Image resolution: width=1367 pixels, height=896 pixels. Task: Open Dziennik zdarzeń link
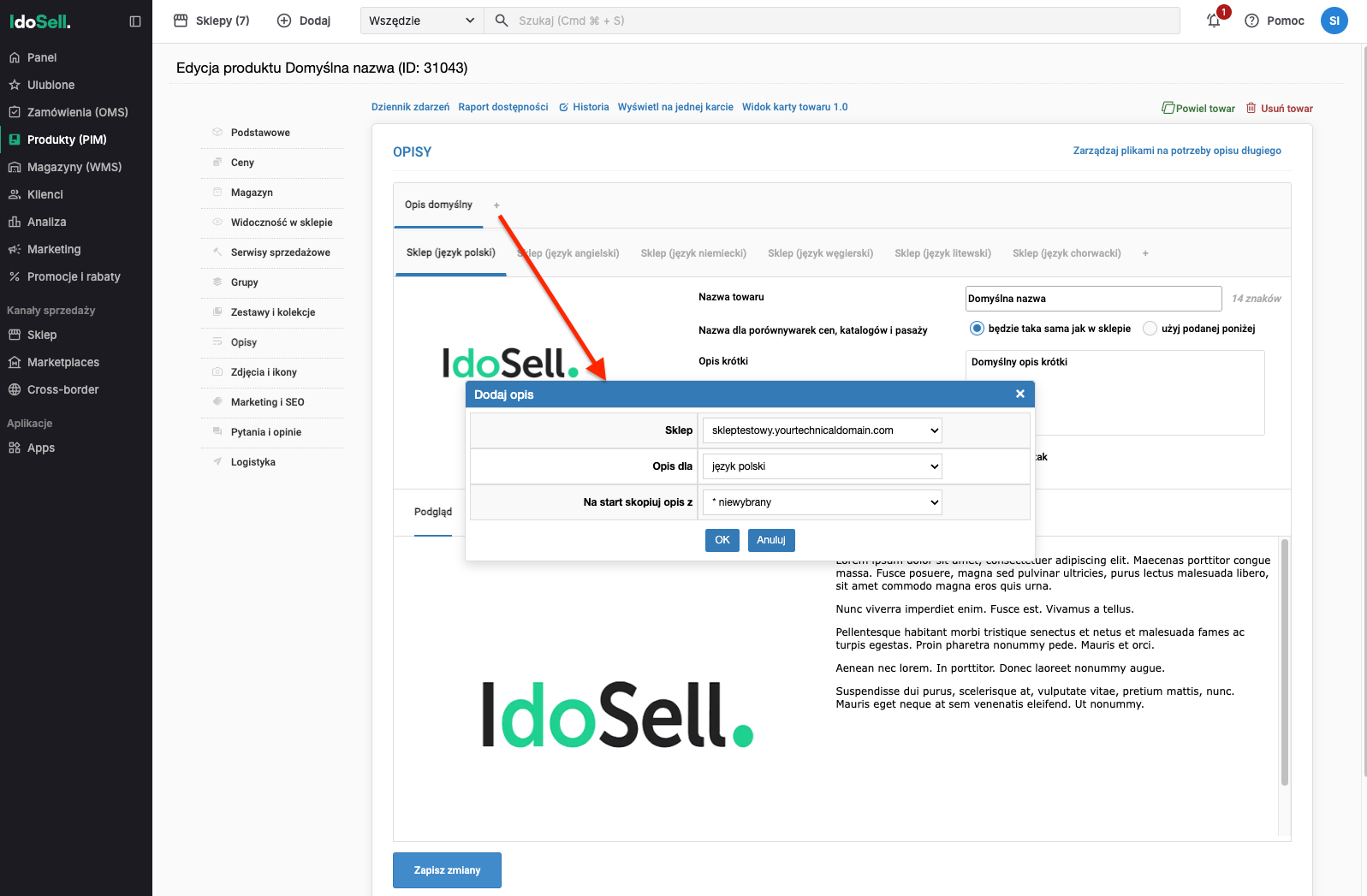click(410, 107)
